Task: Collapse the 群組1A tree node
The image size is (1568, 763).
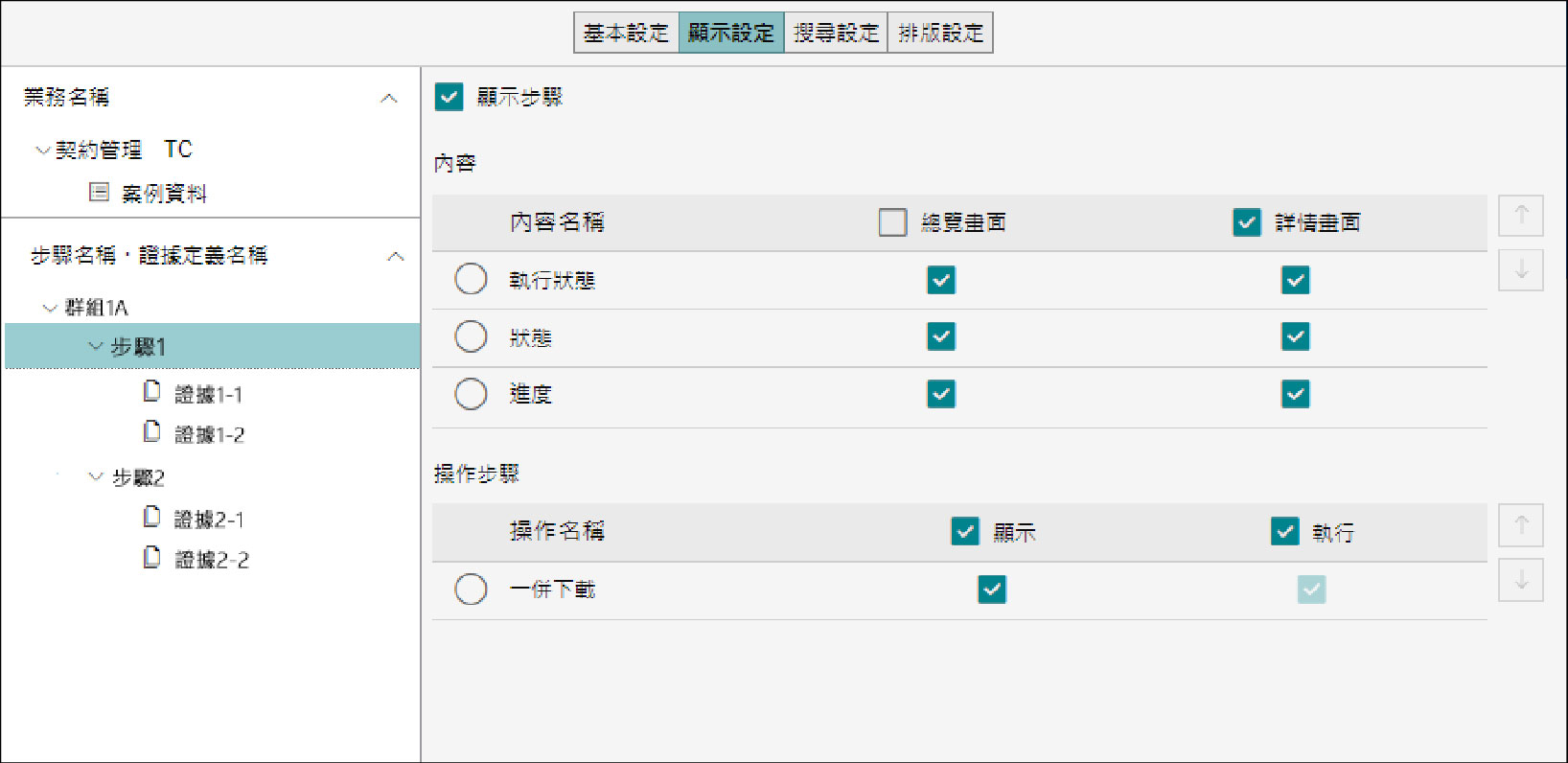Action: pos(50,308)
